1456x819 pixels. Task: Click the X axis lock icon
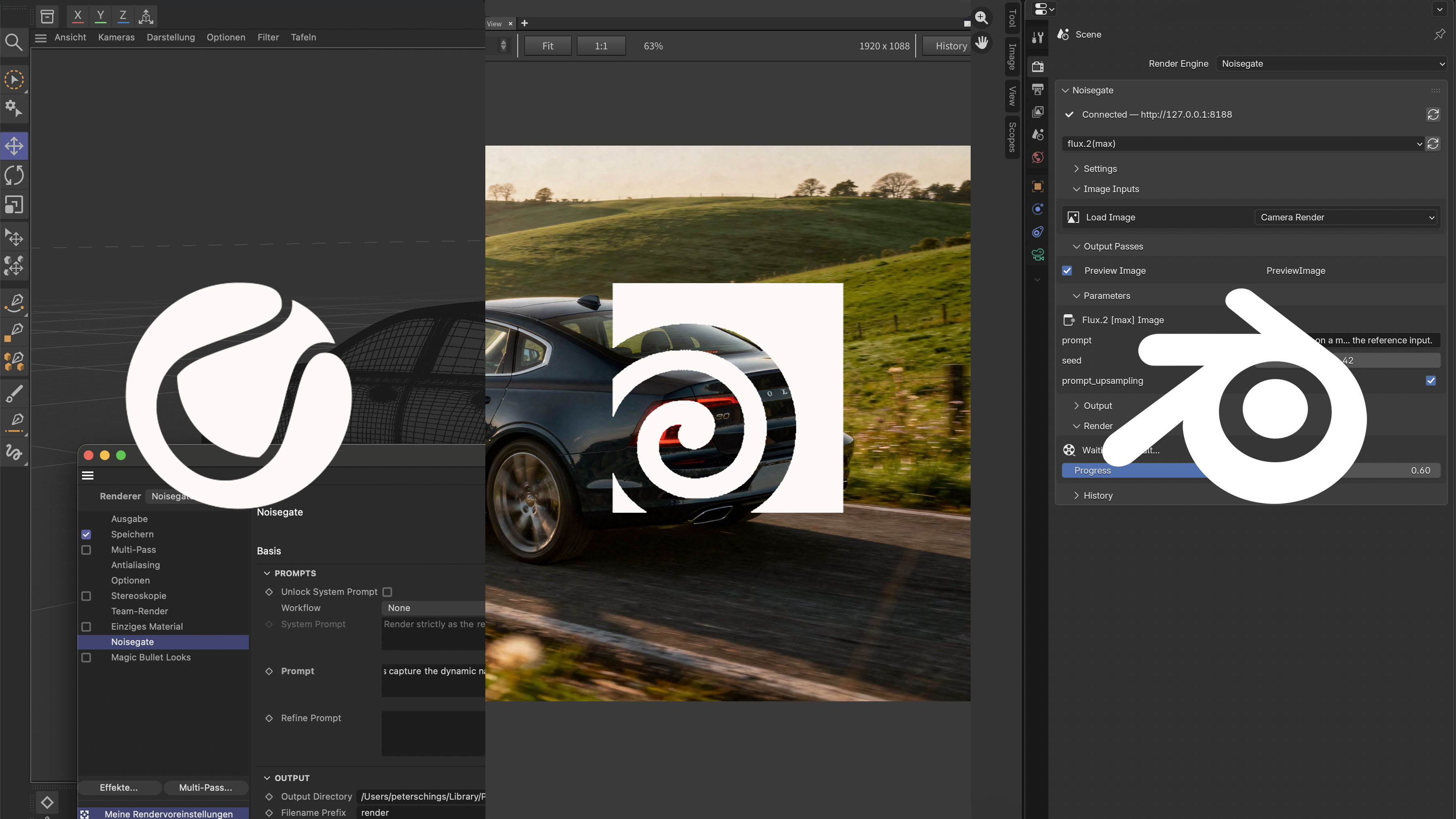tap(77, 16)
